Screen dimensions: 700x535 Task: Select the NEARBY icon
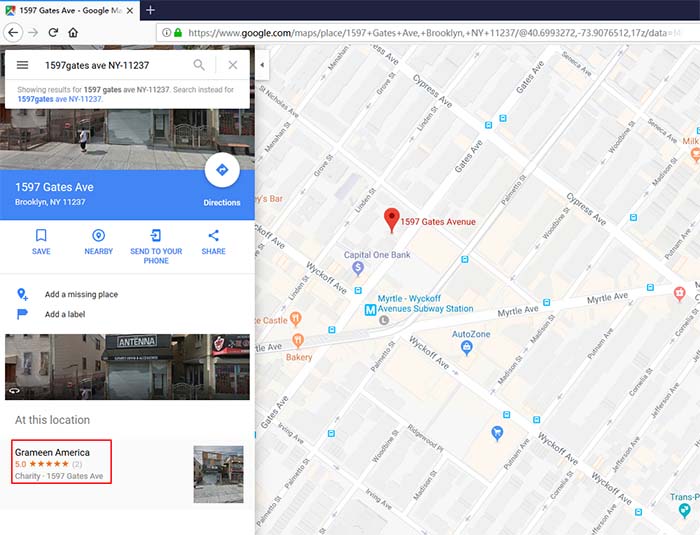coord(98,236)
